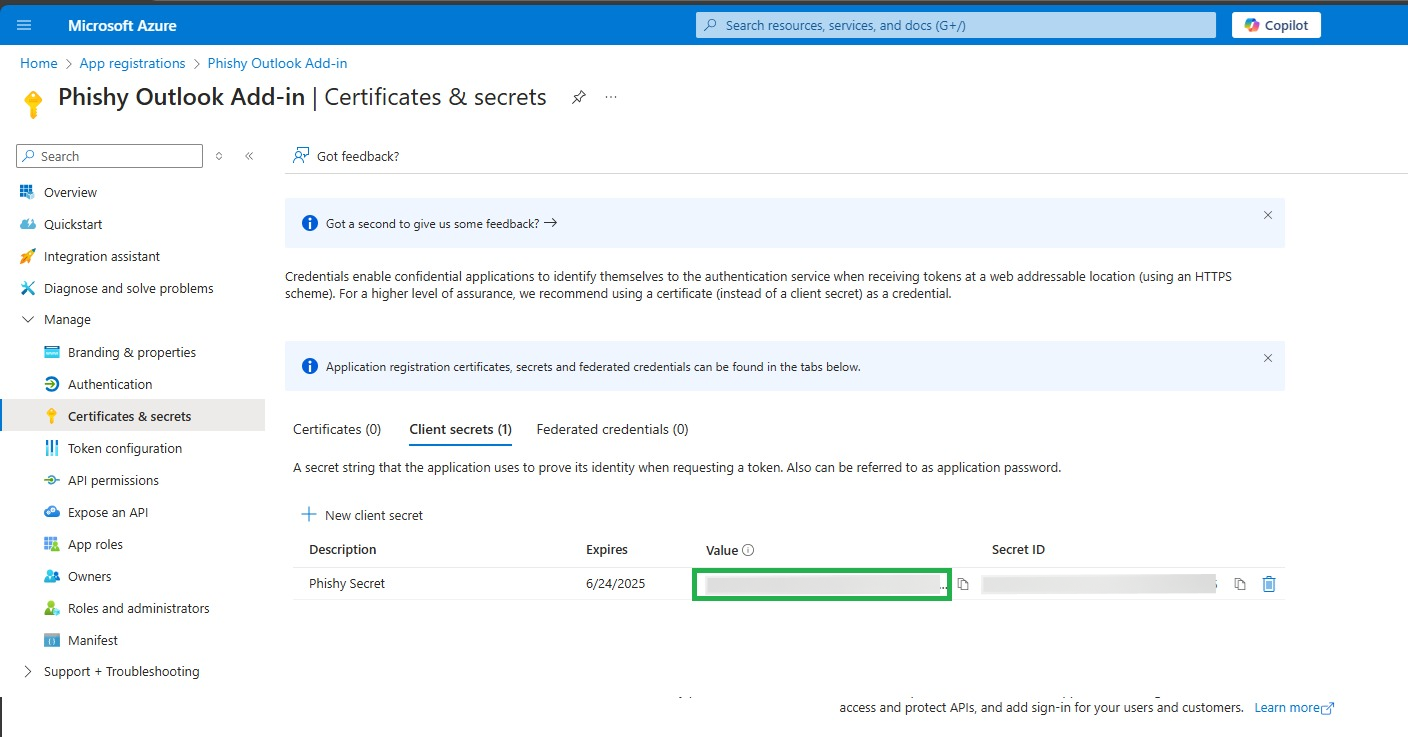Toggle the sidebar expand/collapse-all arrows
Screen dimensions: 1408x737
click(219, 156)
